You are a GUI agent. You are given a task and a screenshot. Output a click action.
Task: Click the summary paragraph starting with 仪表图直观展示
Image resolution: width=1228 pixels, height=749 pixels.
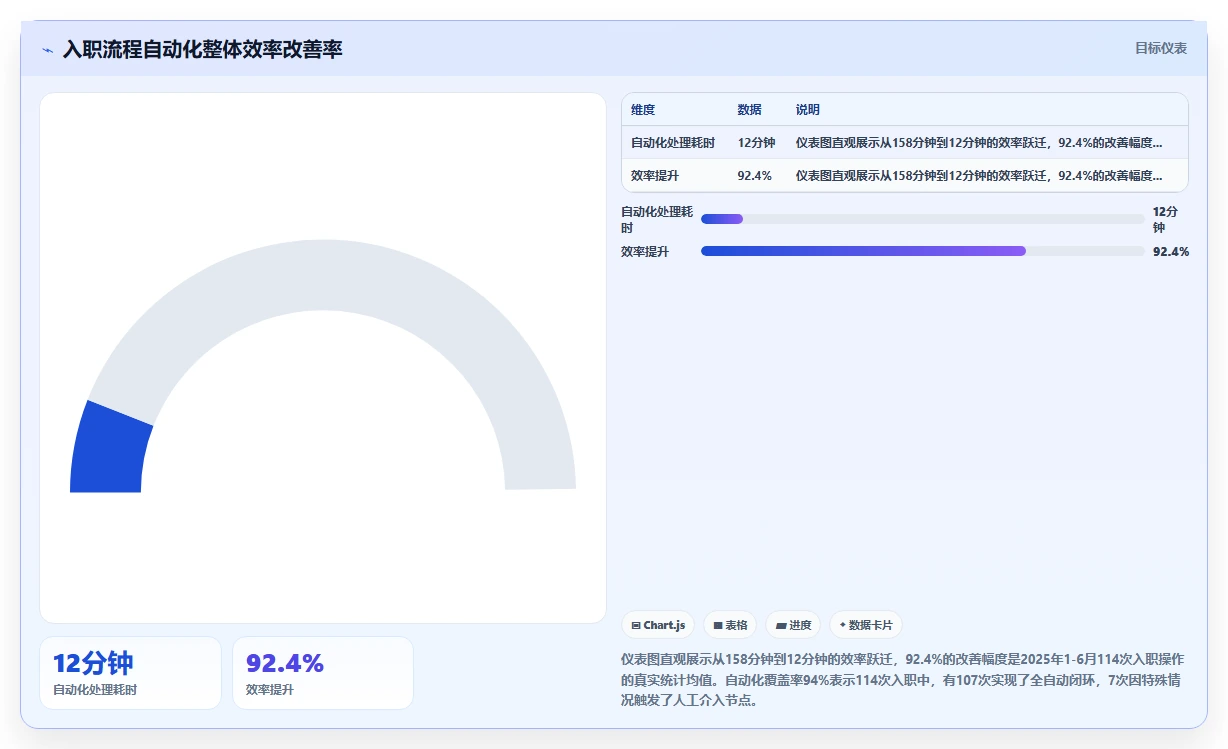pyautogui.click(x=903, y=680)
